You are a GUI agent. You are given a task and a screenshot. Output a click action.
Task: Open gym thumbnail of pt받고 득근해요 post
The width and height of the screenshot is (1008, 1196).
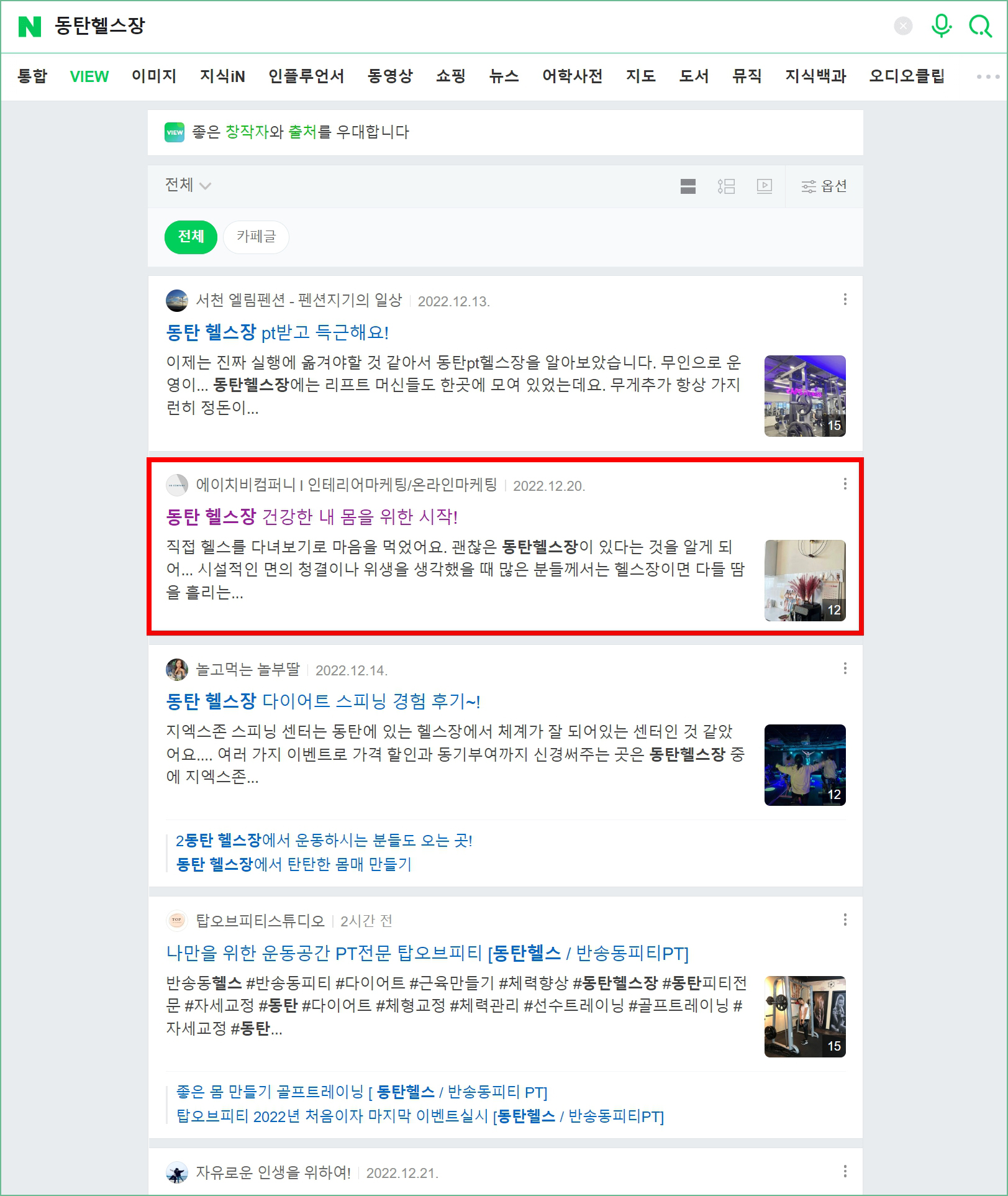805,396
